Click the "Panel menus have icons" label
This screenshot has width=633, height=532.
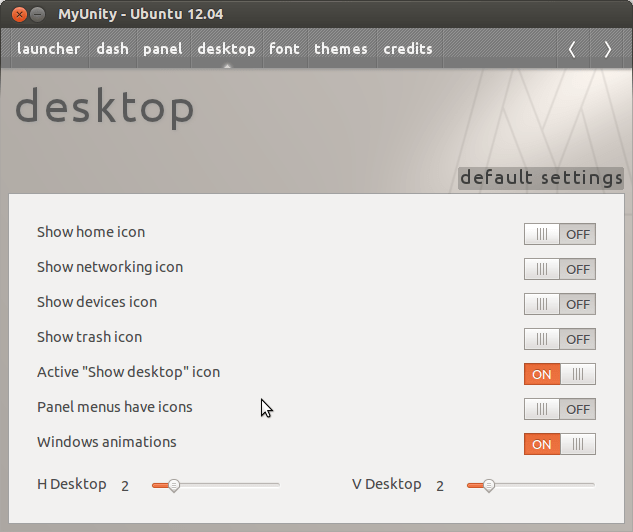(115, 407)
